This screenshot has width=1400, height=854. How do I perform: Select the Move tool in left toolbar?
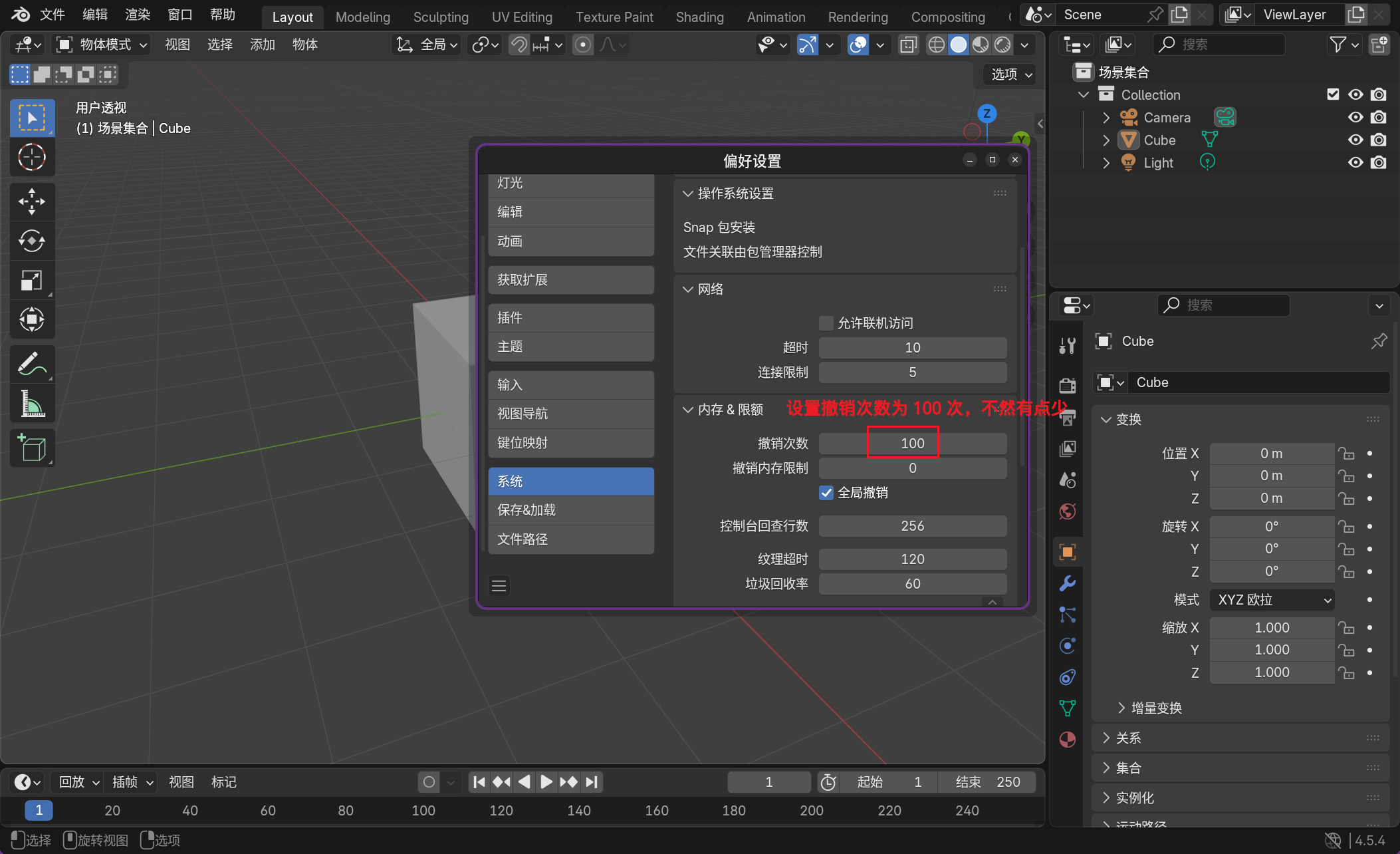[31, 201]
